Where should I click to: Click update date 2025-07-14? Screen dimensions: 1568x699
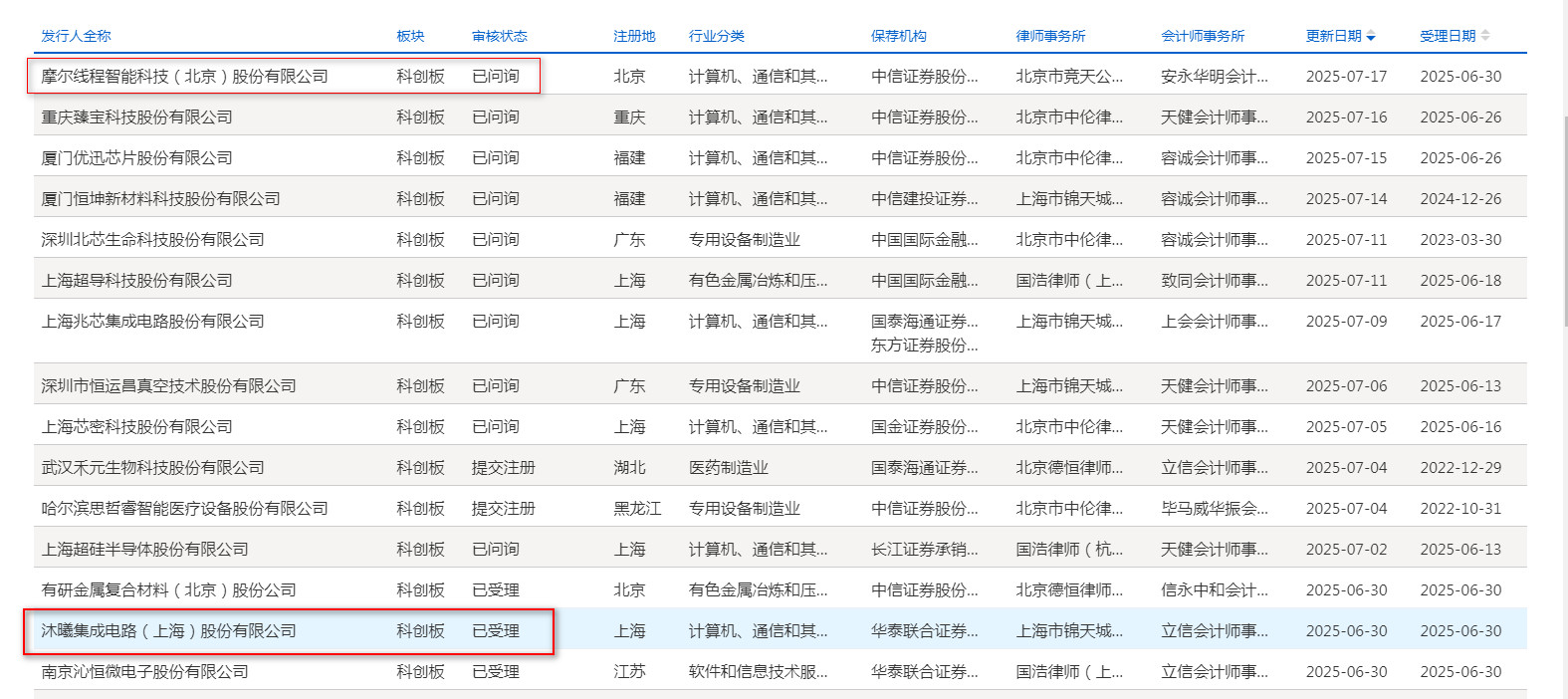point(1346,199)
